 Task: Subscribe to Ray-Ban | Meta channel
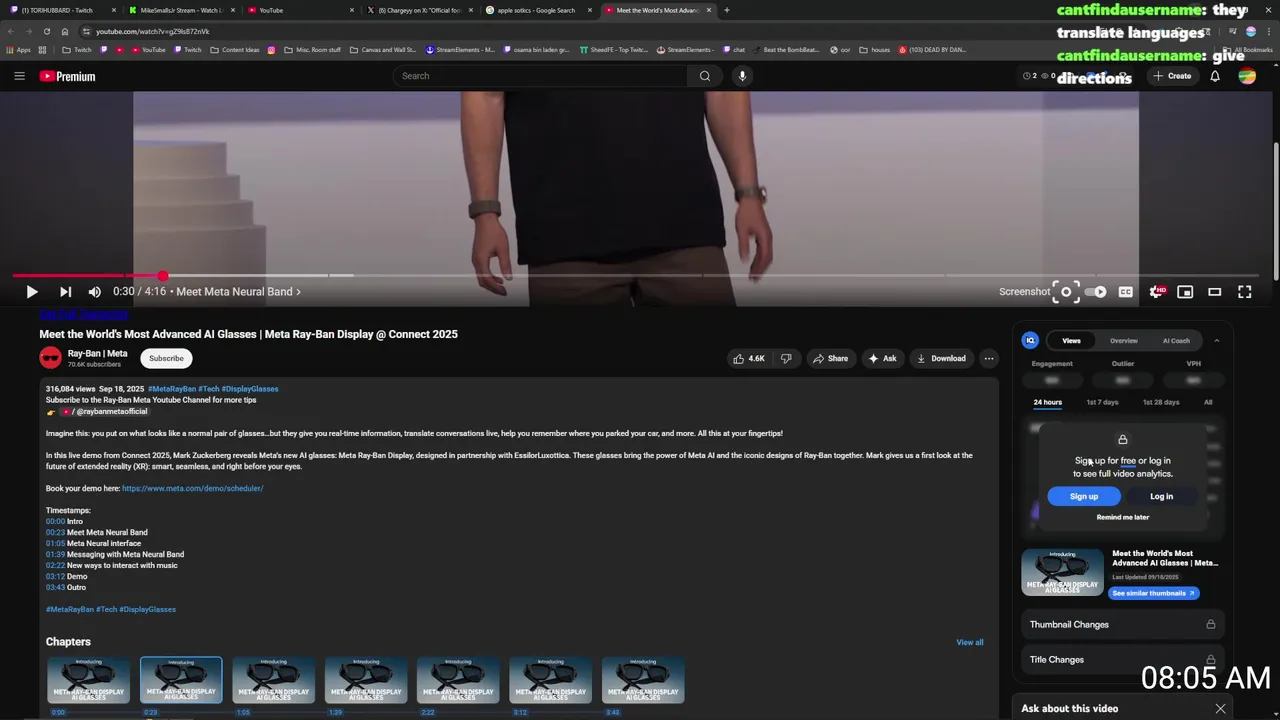pyautogui.click(x=166, y=358)
